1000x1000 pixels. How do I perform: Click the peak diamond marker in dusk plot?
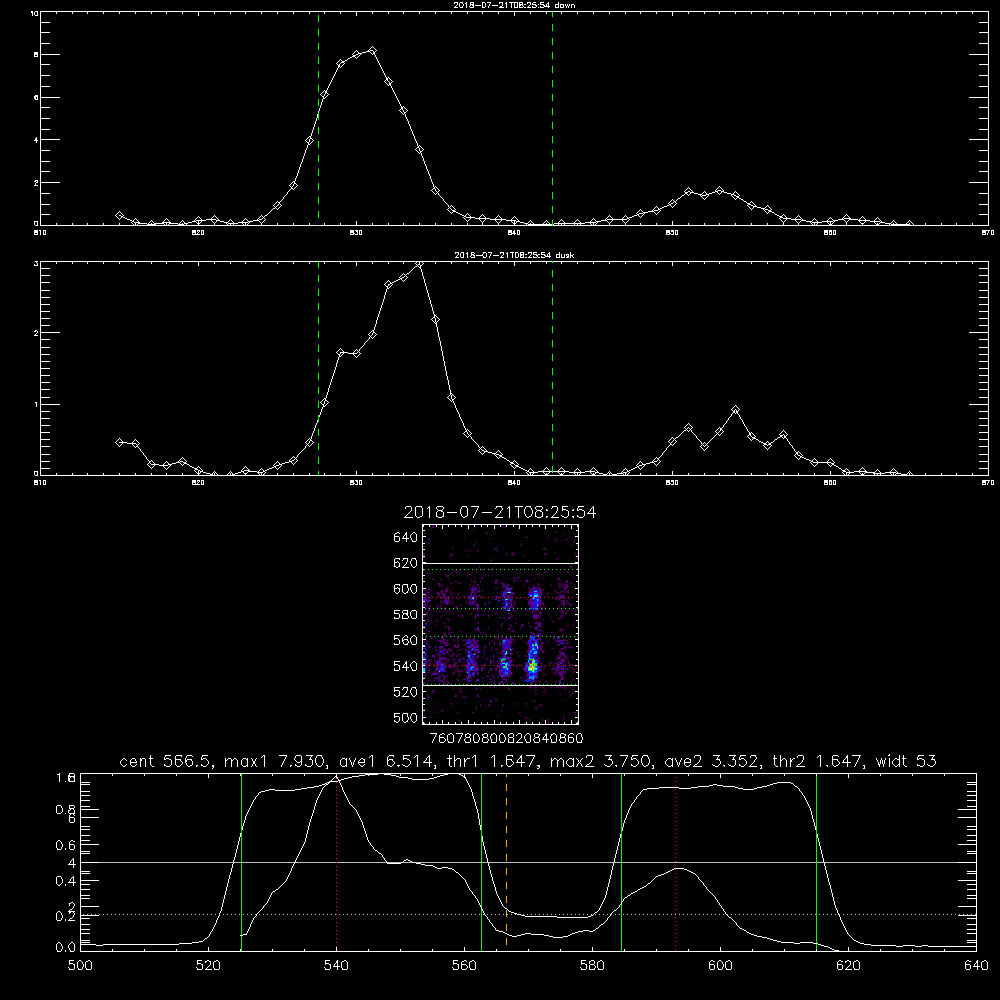[419, 264]
